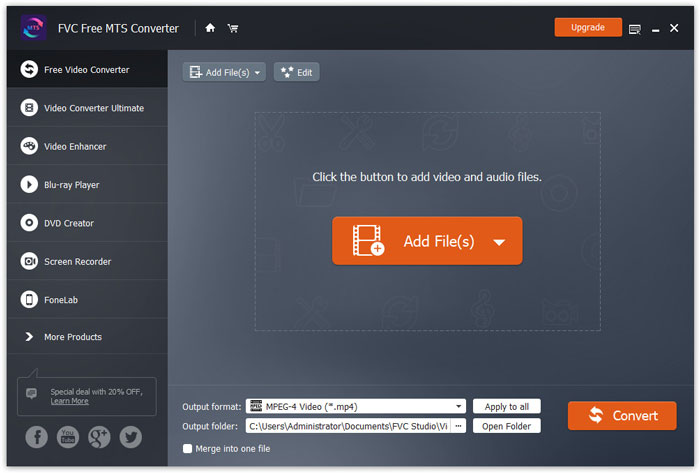Browse output folder with ellipsis button

pyautogui.click(x=458, y=426)
